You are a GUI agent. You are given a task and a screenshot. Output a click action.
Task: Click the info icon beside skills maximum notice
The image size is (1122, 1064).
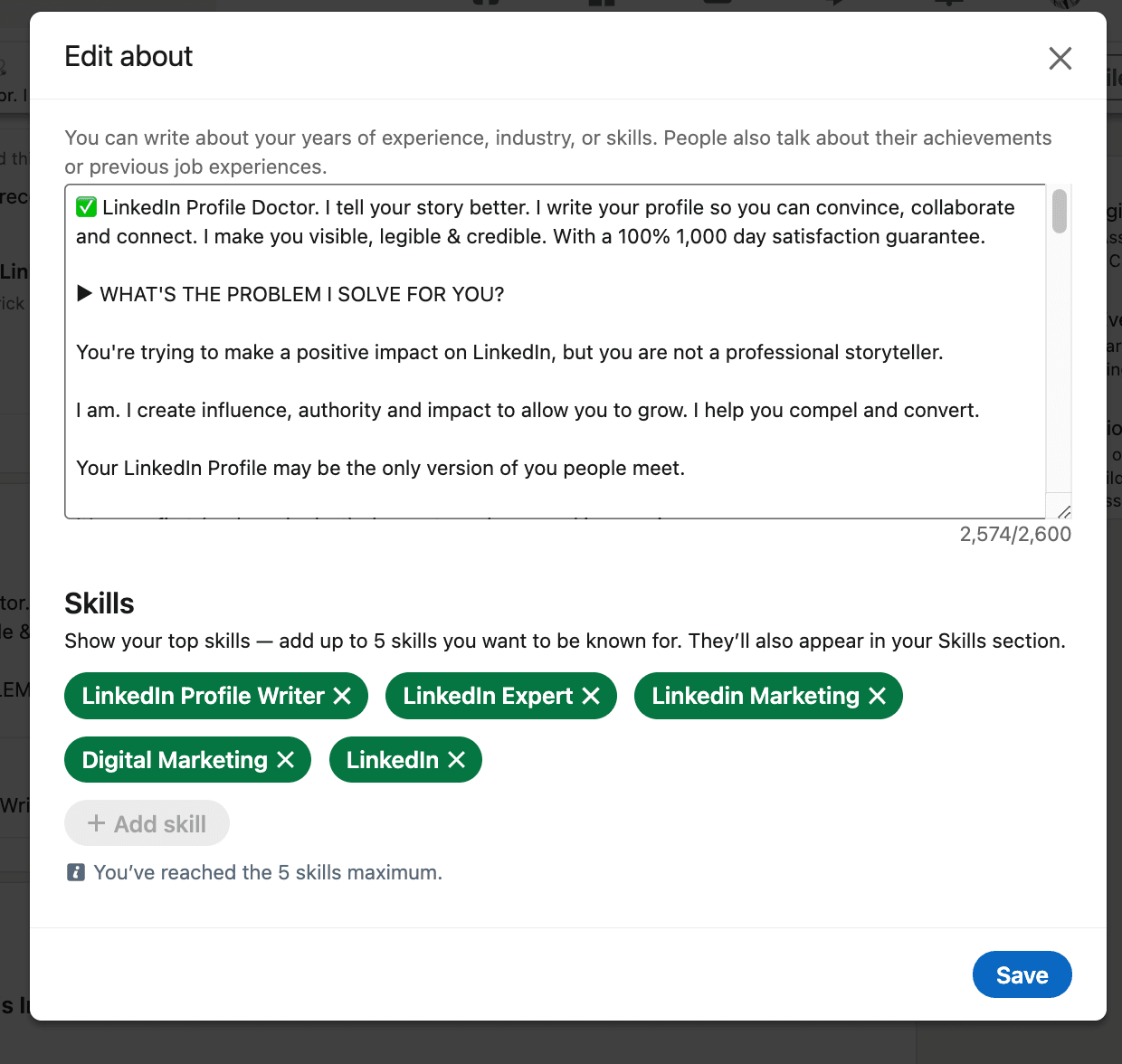click(x=76, y=872)
